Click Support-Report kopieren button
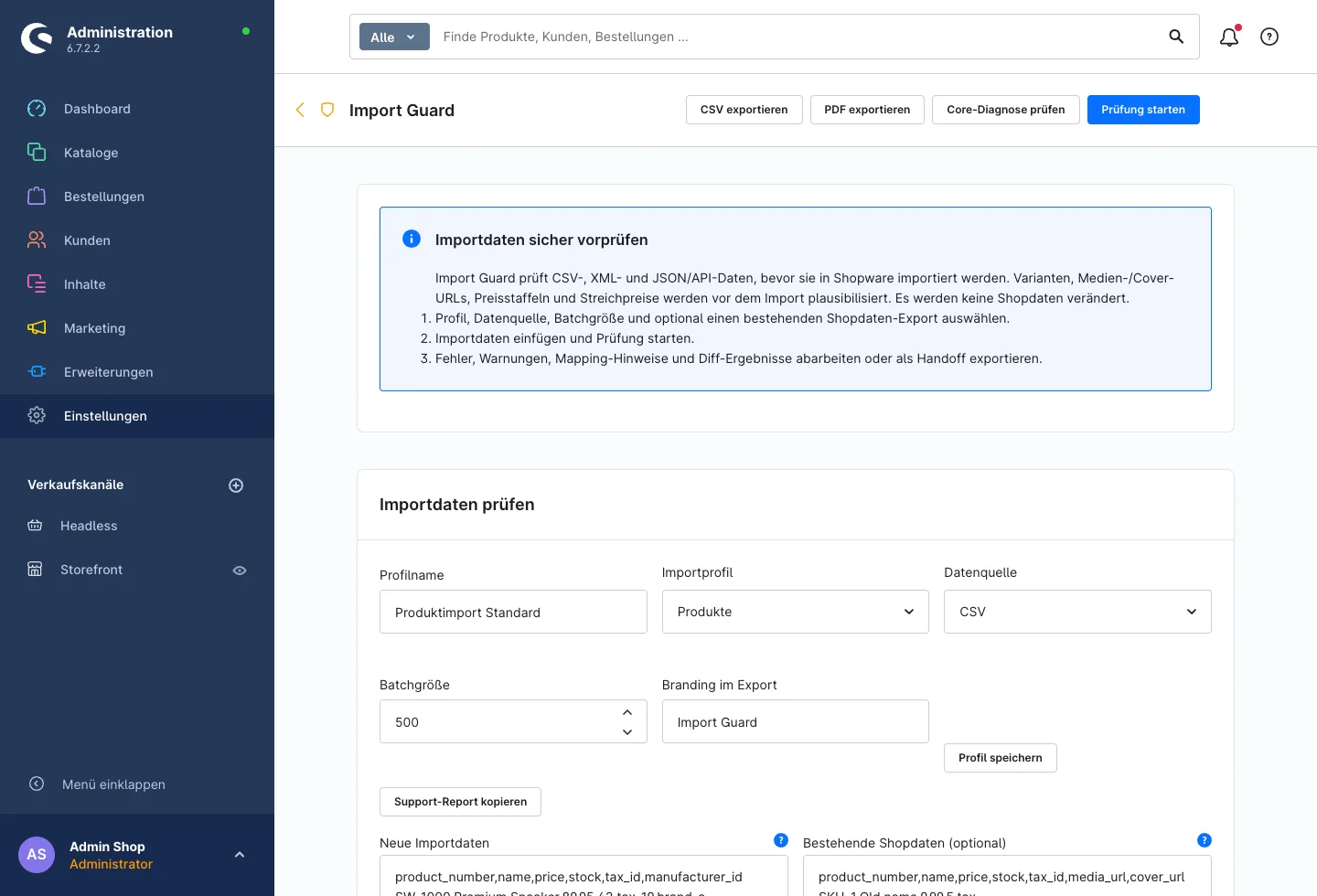The width and height of the screenshot is (1317, 896). pos(460,802)
